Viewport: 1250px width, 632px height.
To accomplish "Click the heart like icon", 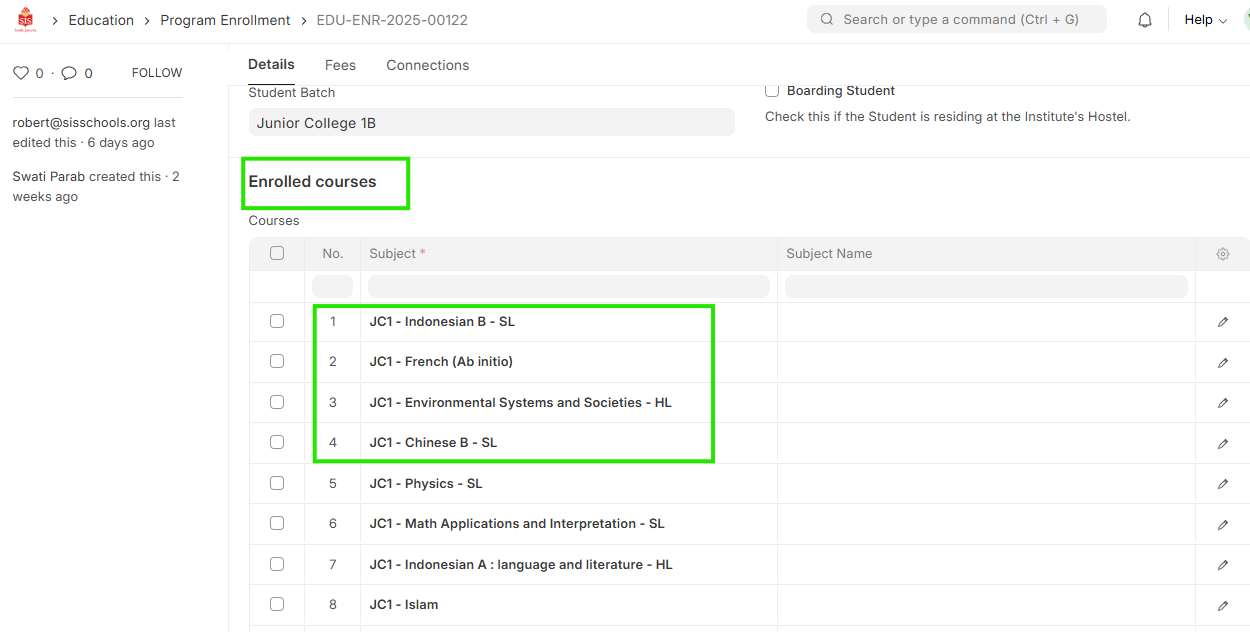I will 21,73.
